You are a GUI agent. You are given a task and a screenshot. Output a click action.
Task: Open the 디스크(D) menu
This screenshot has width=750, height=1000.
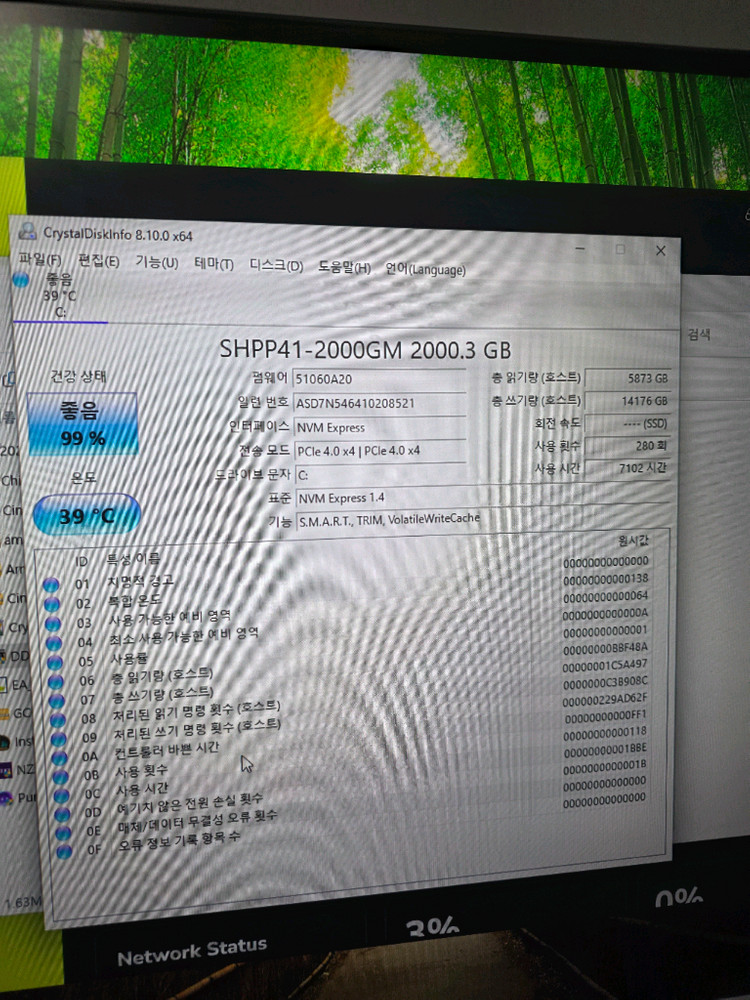[275, 266]
